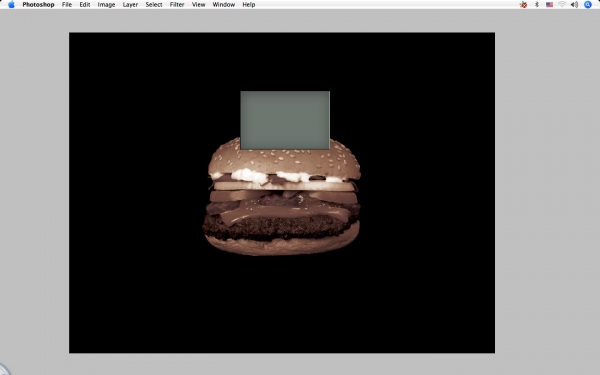Open the Window menu
Viewport: 600px width, 375px height.
click(223, 5)
